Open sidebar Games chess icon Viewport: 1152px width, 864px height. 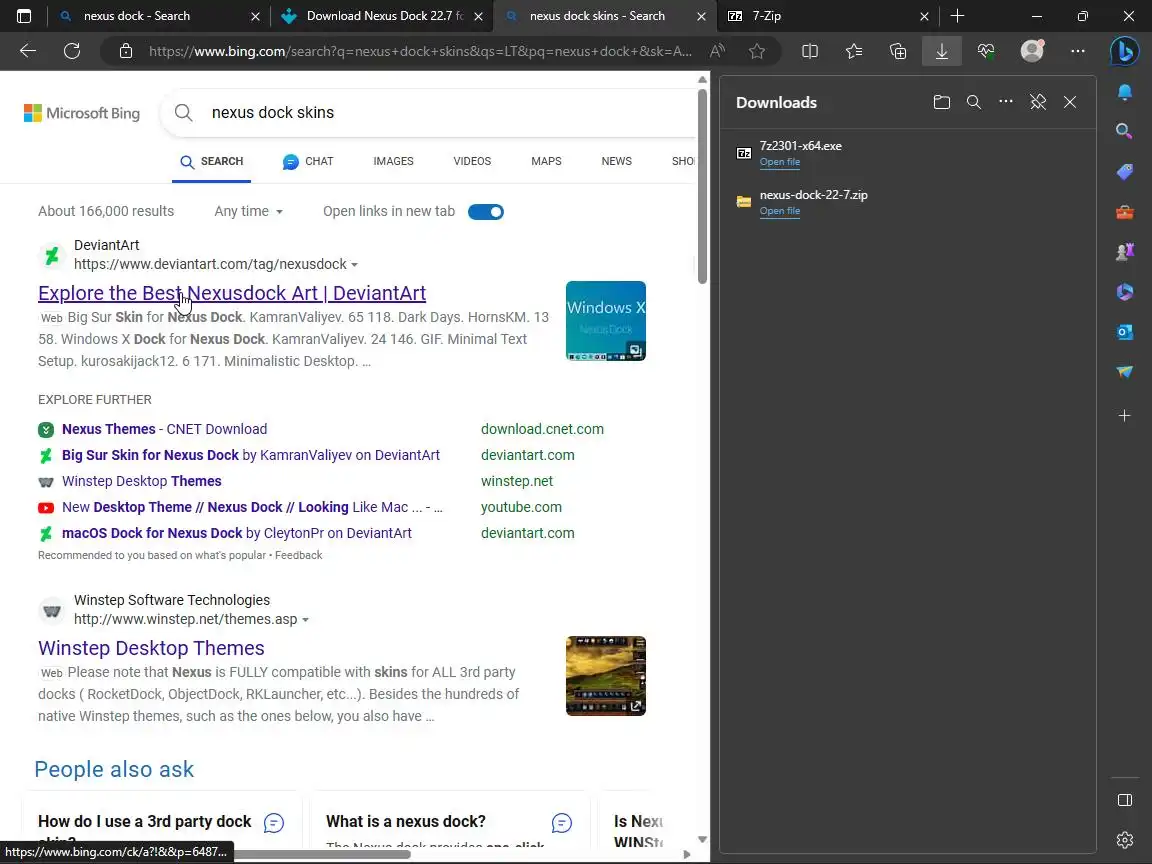[1125, 252]
